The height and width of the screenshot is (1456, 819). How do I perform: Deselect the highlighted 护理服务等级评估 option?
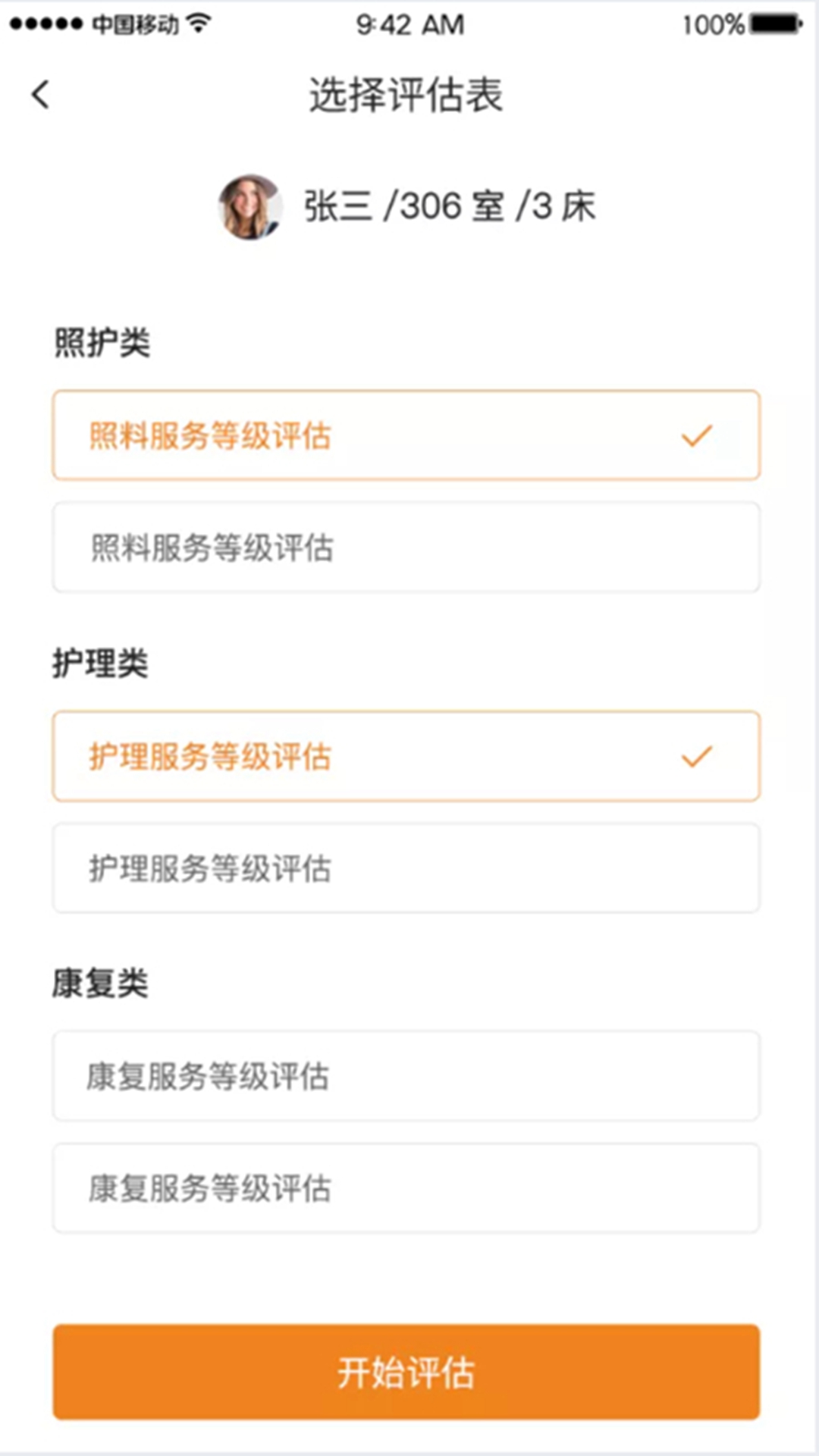click(406, 756)
